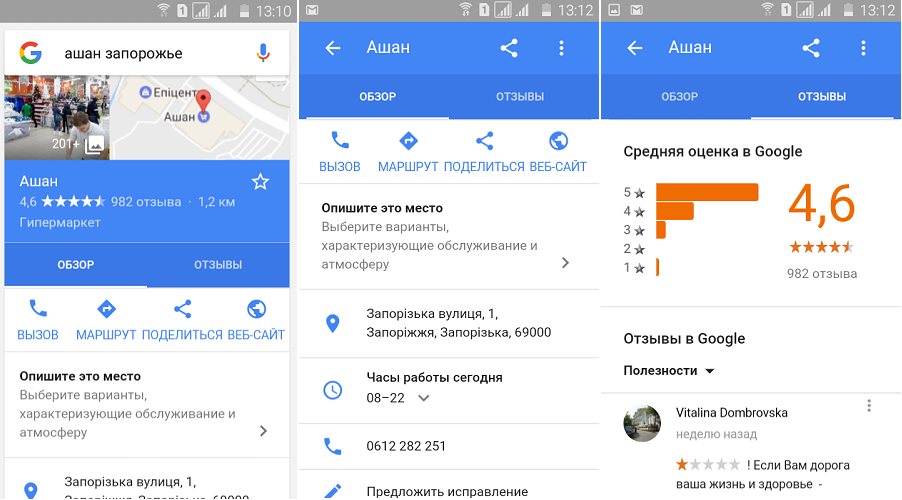The height and width of the screenshot is (500, 902).
Task: Expand Опишите это место chevron, first screen
Action: (x=263, y=431)
